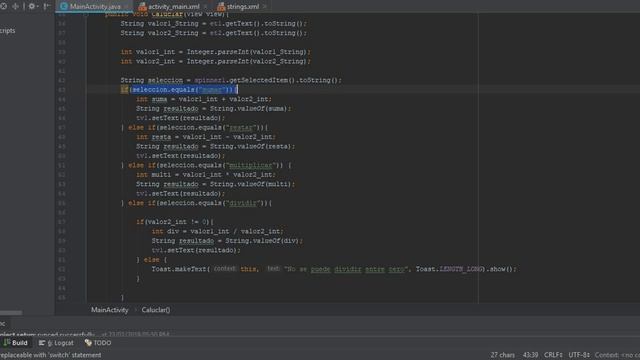This screenshot has width=640, height=360.
Task: Open the strings.xml tab
Action: pos(242,7)
